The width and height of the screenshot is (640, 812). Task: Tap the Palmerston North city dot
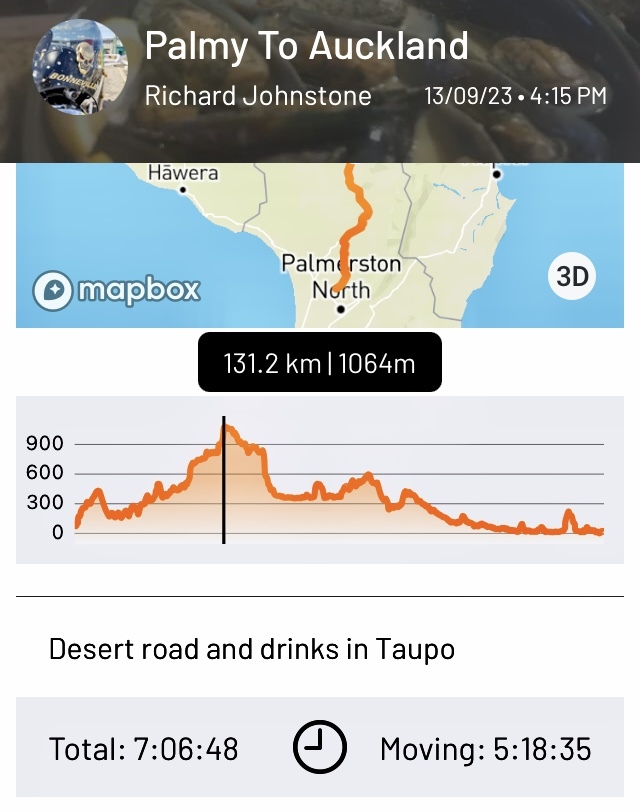[340, 310]
